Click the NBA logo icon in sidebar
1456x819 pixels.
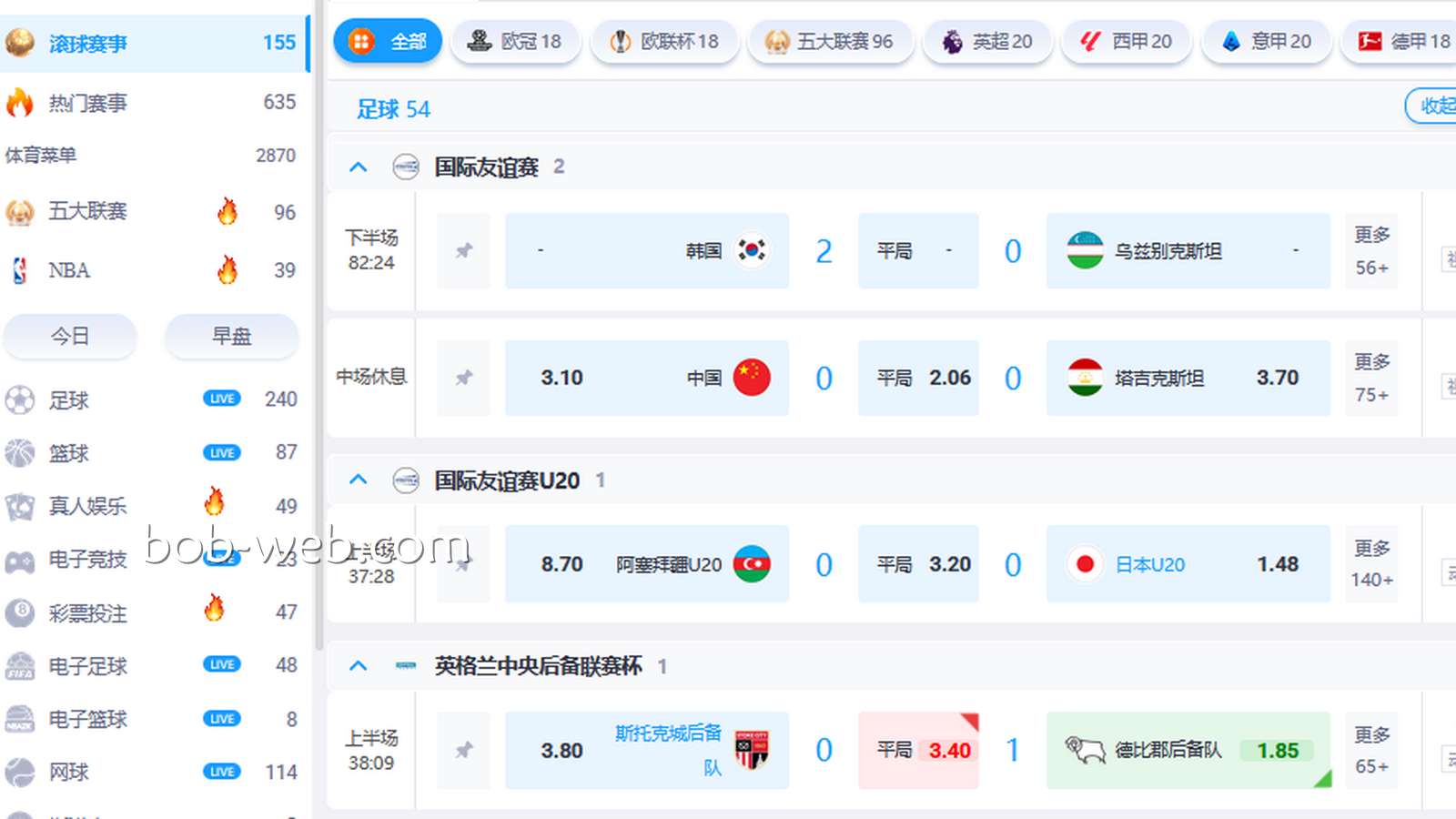pos(19,270)
